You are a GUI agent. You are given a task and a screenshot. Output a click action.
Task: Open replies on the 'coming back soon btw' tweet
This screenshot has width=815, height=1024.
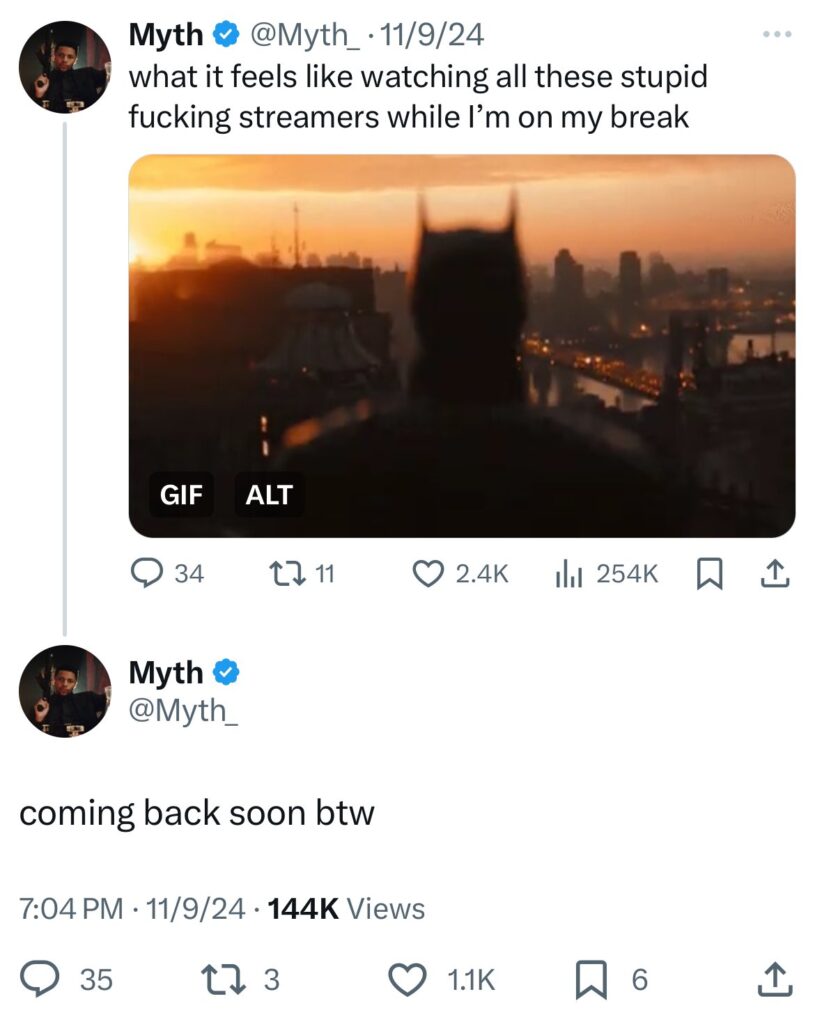click(37, 981)
